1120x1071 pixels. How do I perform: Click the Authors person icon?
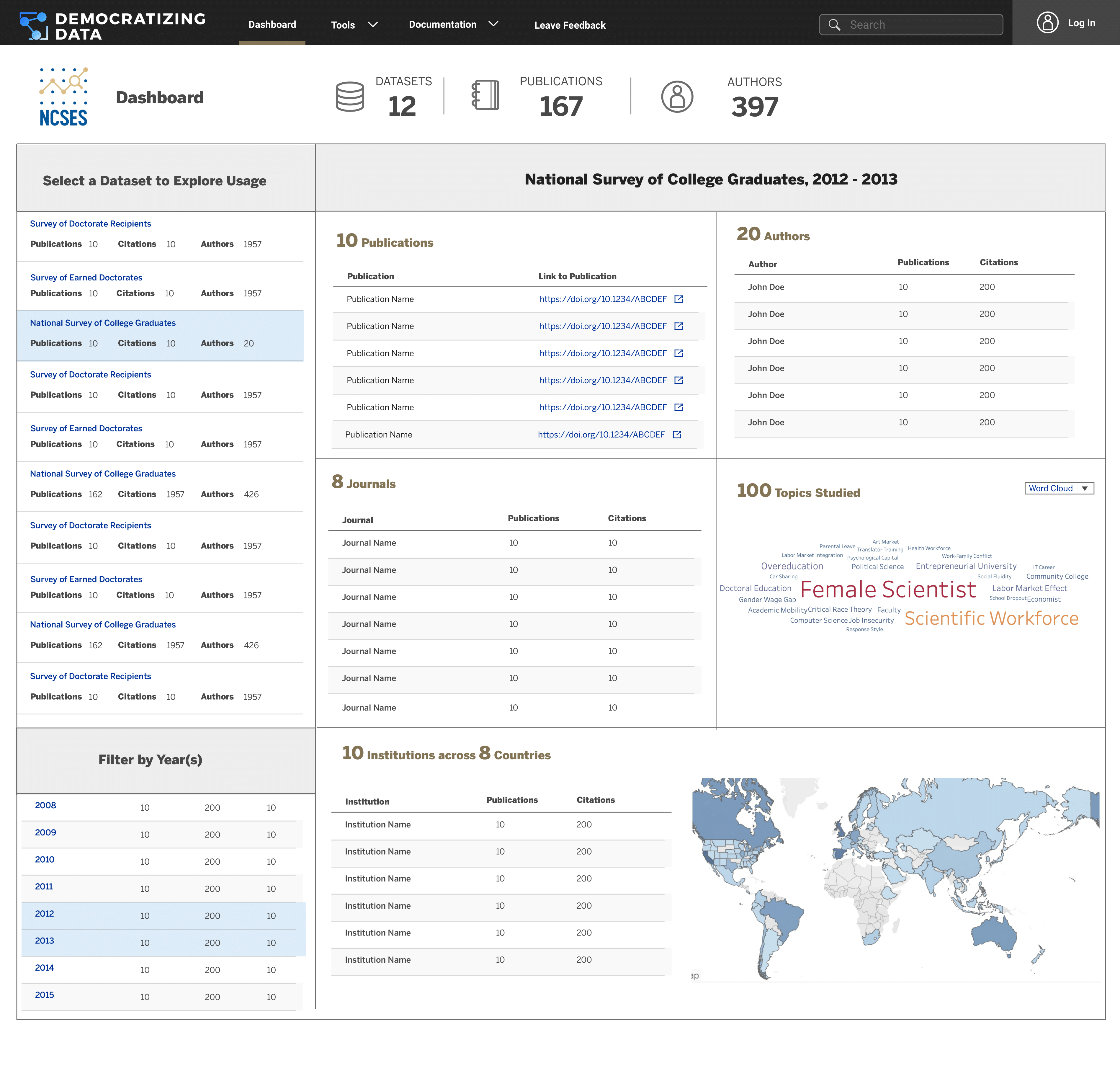(677, 97)
